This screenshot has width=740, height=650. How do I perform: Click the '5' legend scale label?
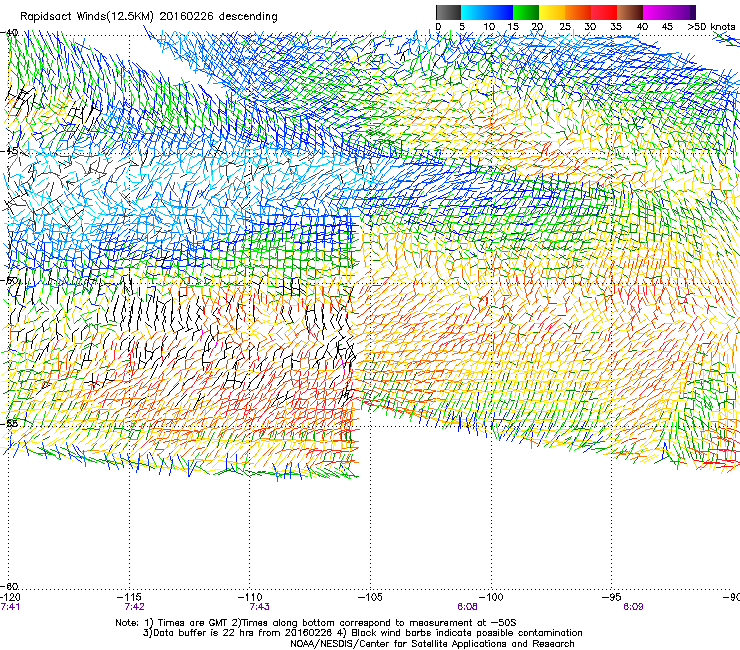click(x=462, y=27)
